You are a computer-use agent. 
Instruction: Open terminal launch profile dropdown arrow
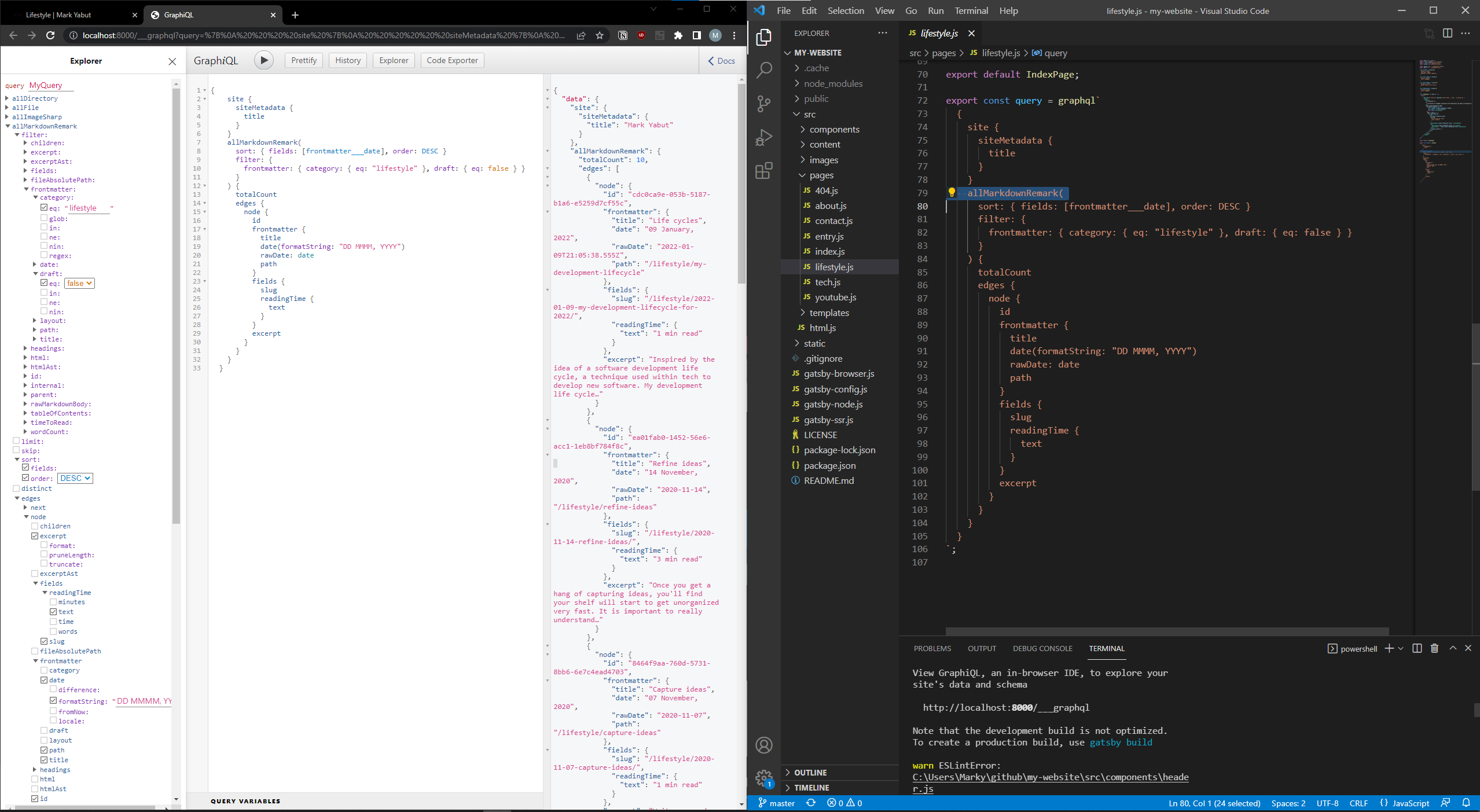[1401, 648]
